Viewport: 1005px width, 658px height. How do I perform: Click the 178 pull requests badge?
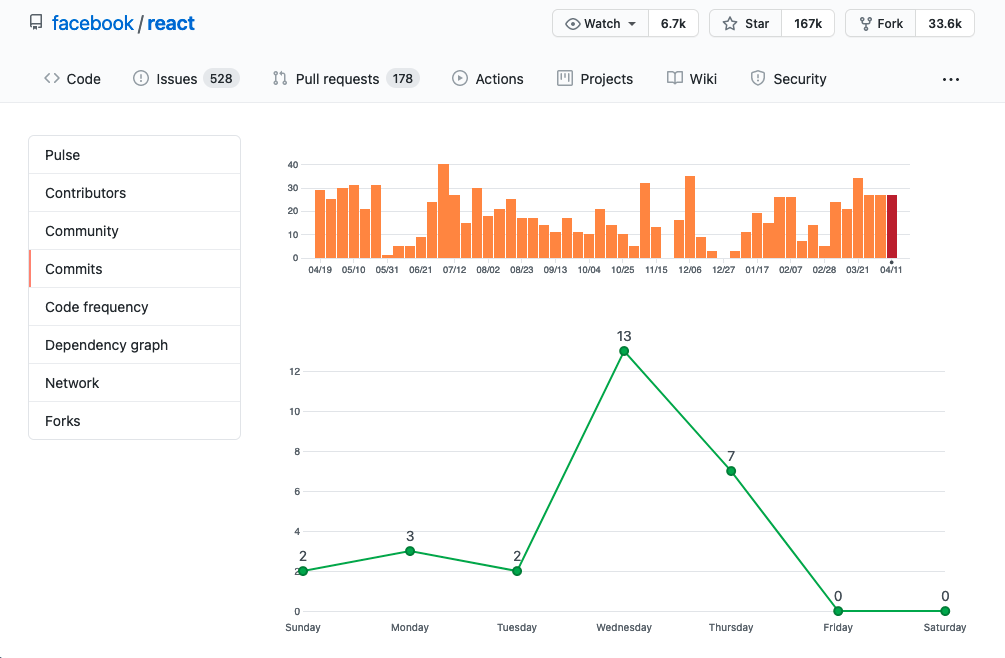[403, 78]
